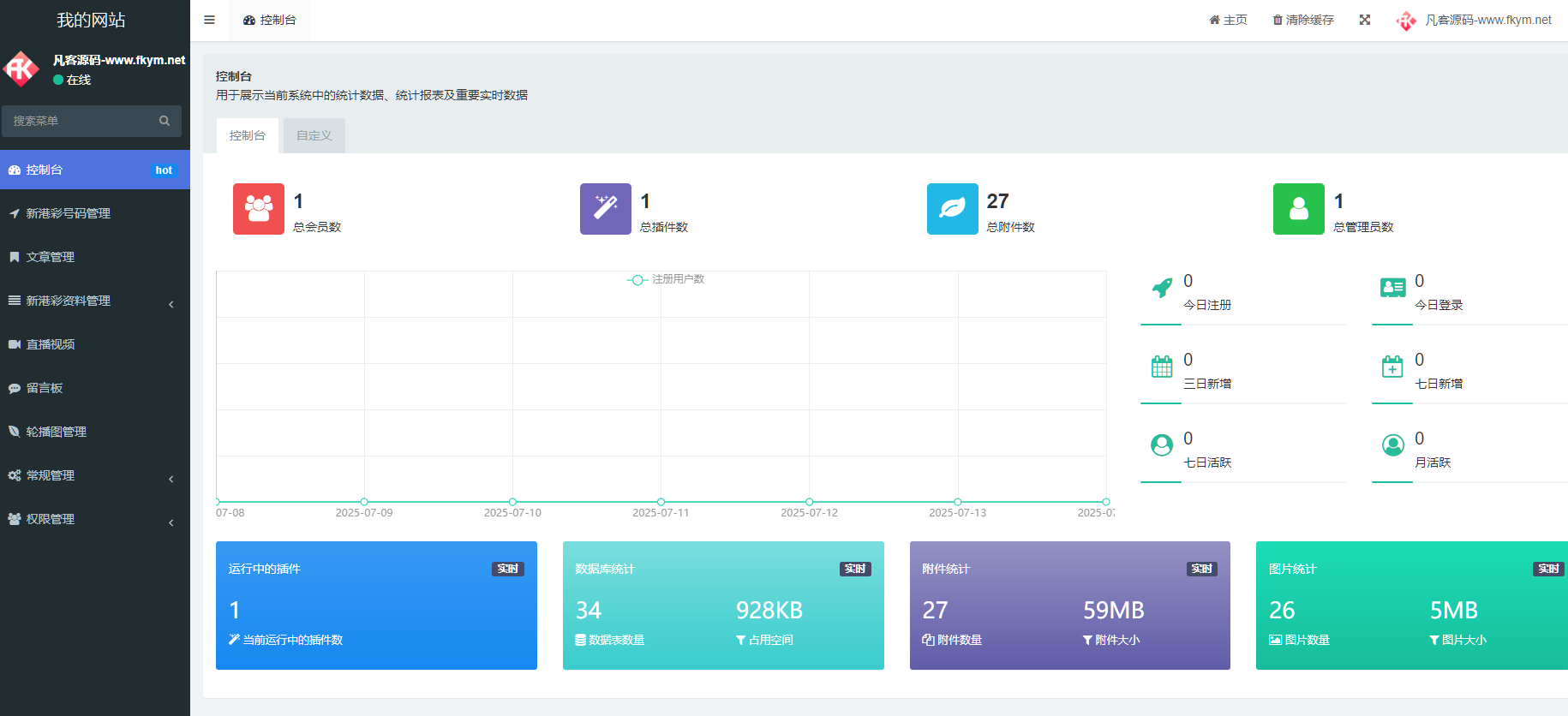This screenshot has height=716, width=1568.
Task: Click the rocket icon for today's registrations
Action: (1162, 288)
